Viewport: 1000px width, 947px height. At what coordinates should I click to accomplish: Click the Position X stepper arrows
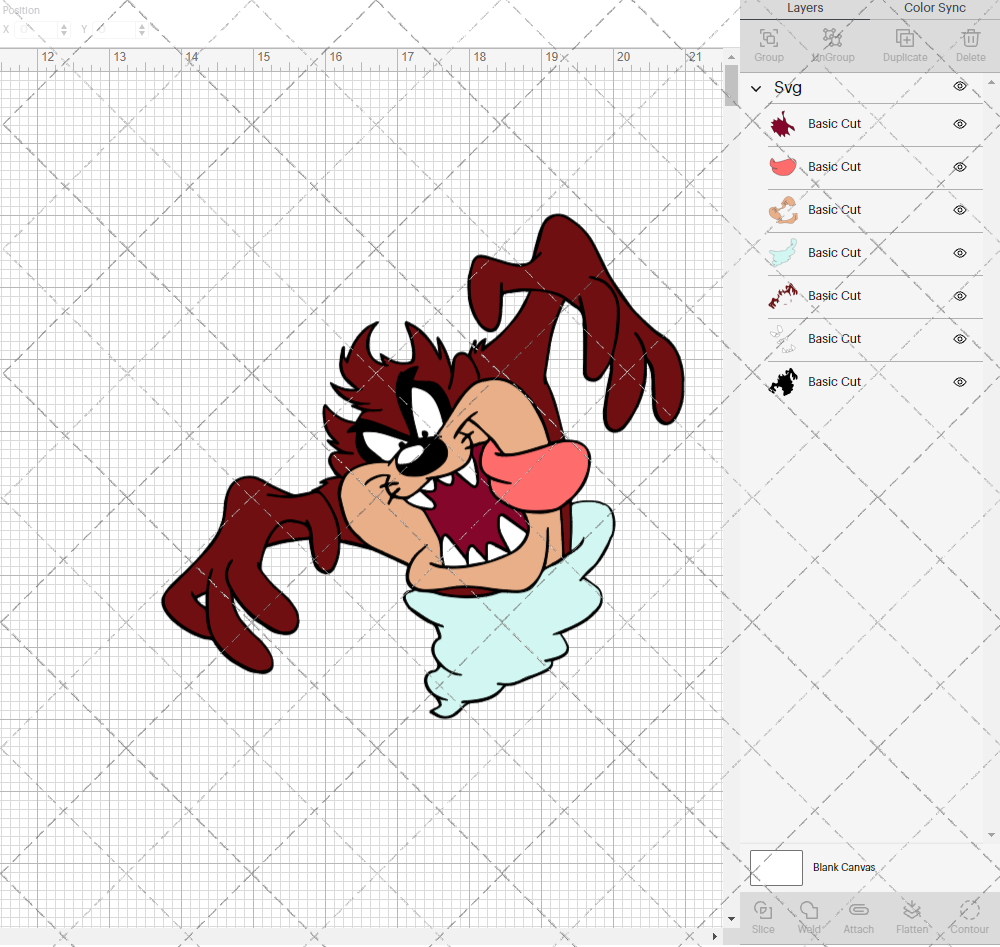coord(64,29)
